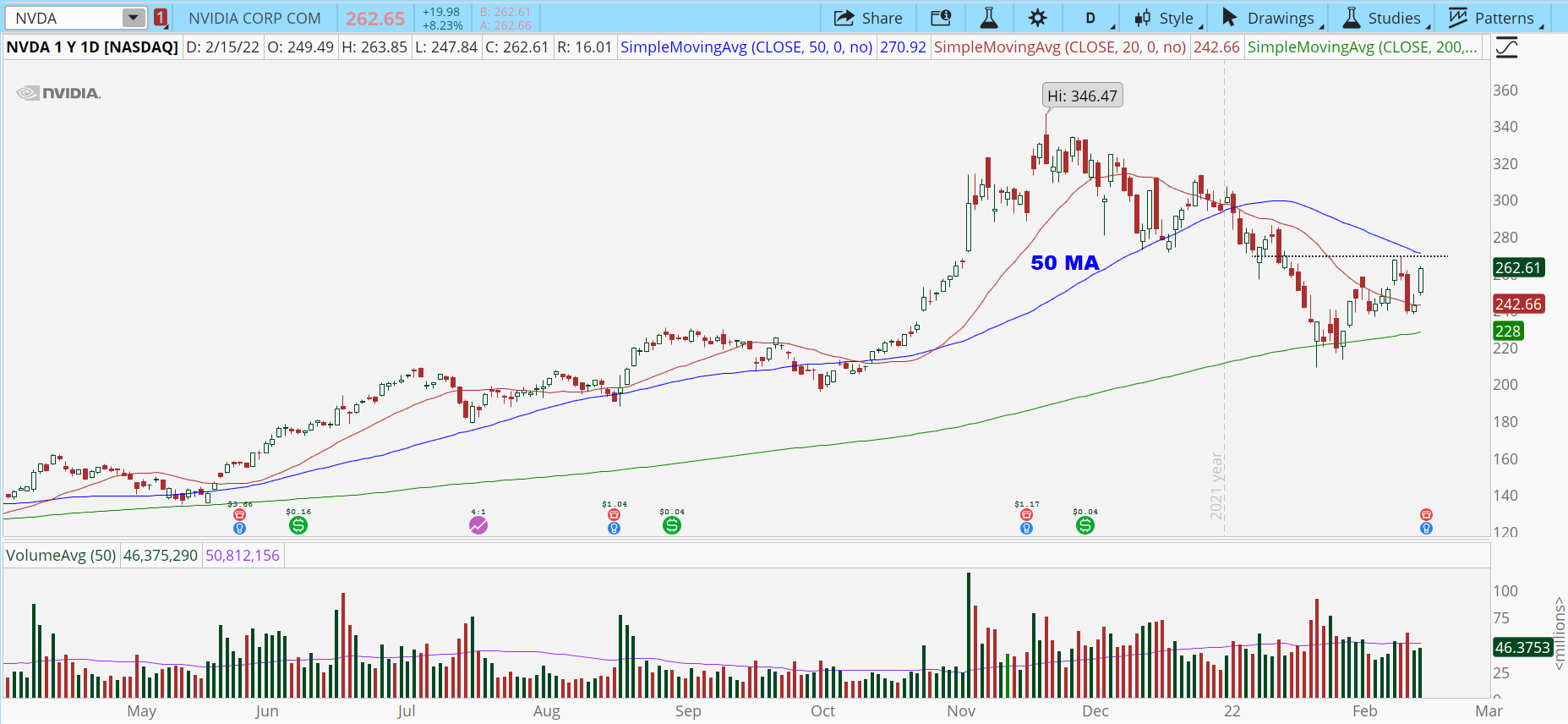Click the earnings phone icon under $1.17

[1026, 514]
